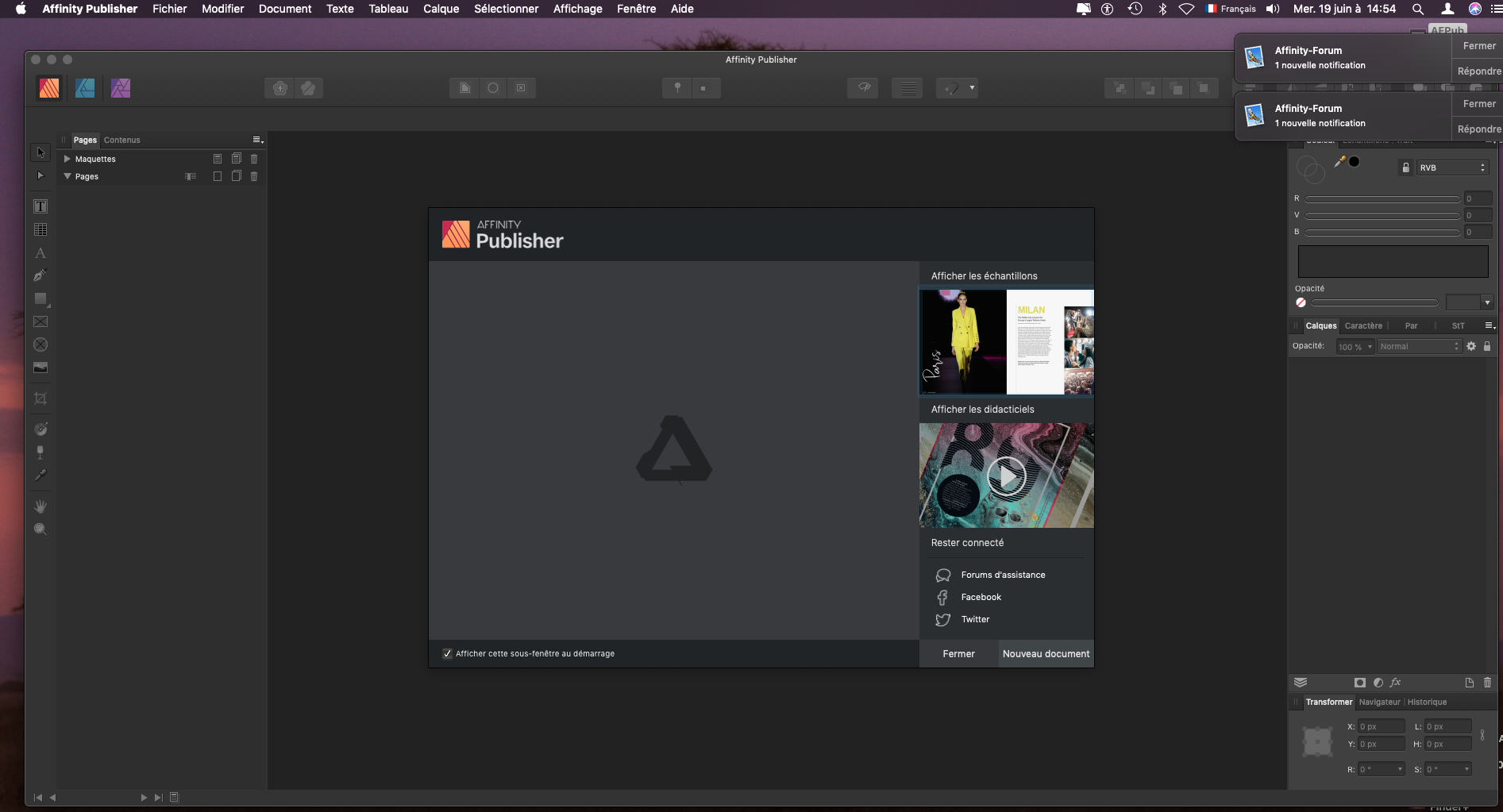
Task: Open the Pages panel options menu
Action: coord(257,140)
